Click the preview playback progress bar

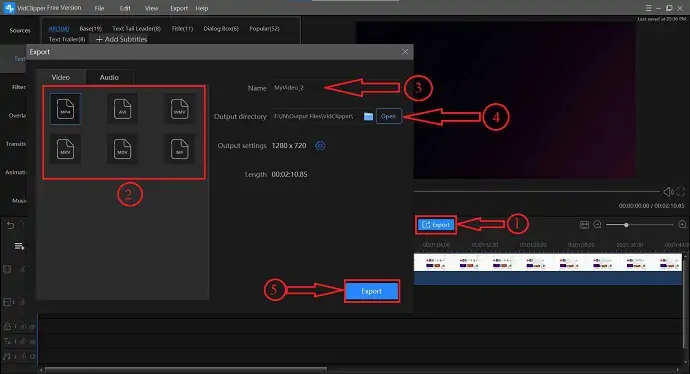tap(537, 191)
